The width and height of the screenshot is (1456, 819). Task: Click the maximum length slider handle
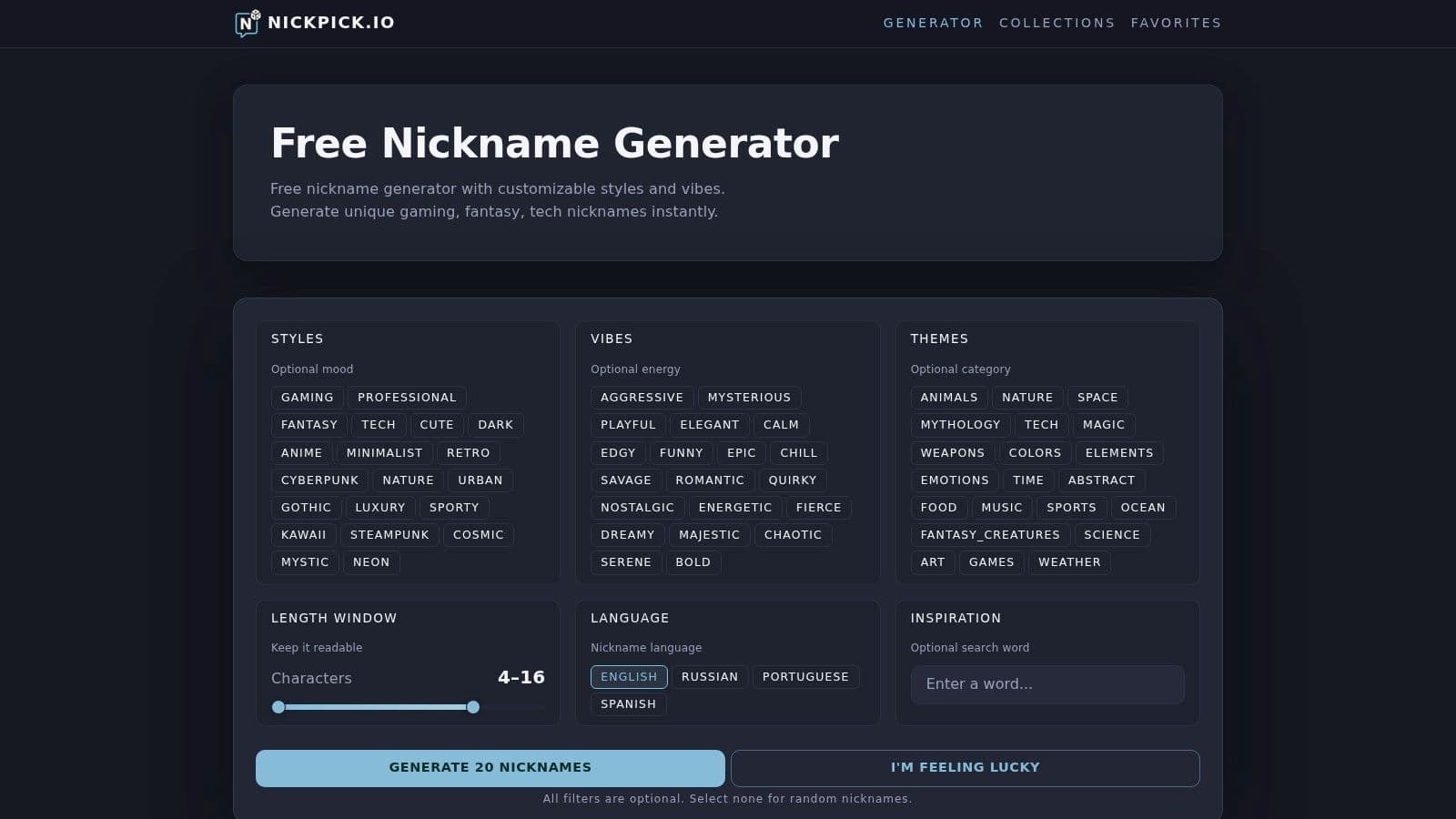click(473, 707)
